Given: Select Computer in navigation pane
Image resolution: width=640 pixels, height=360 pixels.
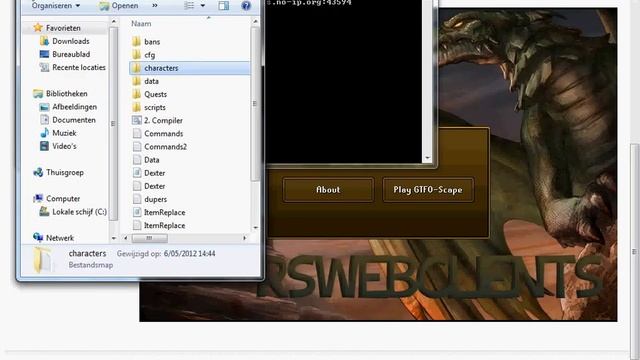Looking at the screenshot, I should (x=63, y=198).
